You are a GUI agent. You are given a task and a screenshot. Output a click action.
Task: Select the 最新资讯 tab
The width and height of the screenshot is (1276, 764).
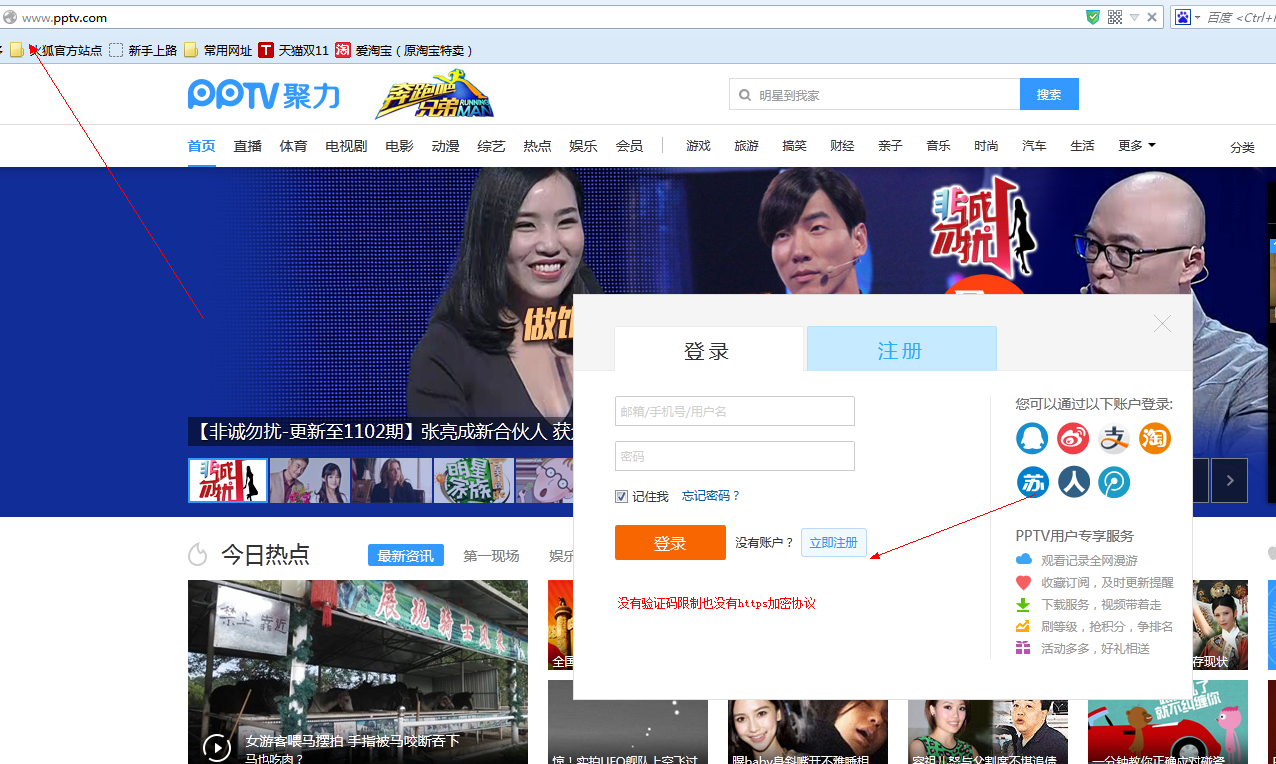tap(405, 556)
